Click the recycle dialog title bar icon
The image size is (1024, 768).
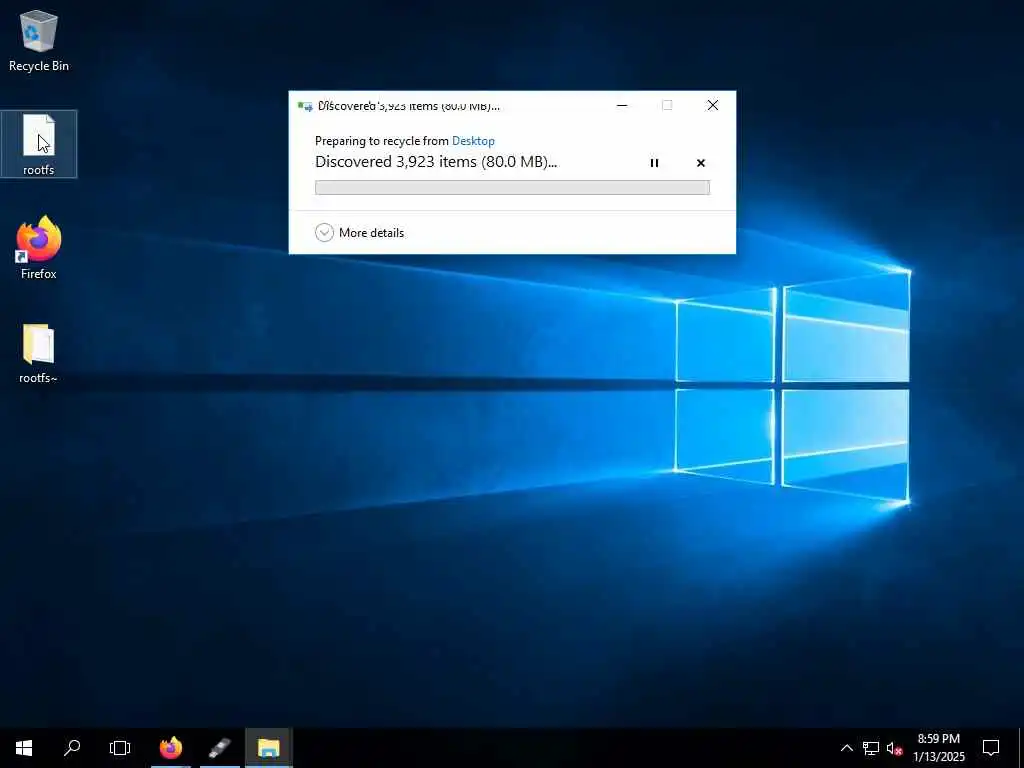(304, 106)
